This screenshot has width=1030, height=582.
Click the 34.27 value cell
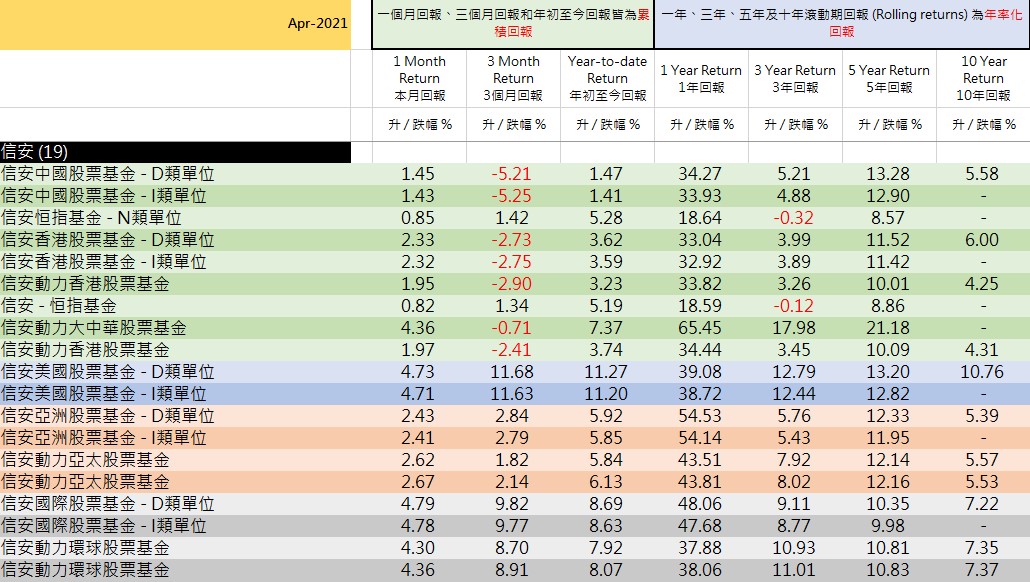[700, 174]
